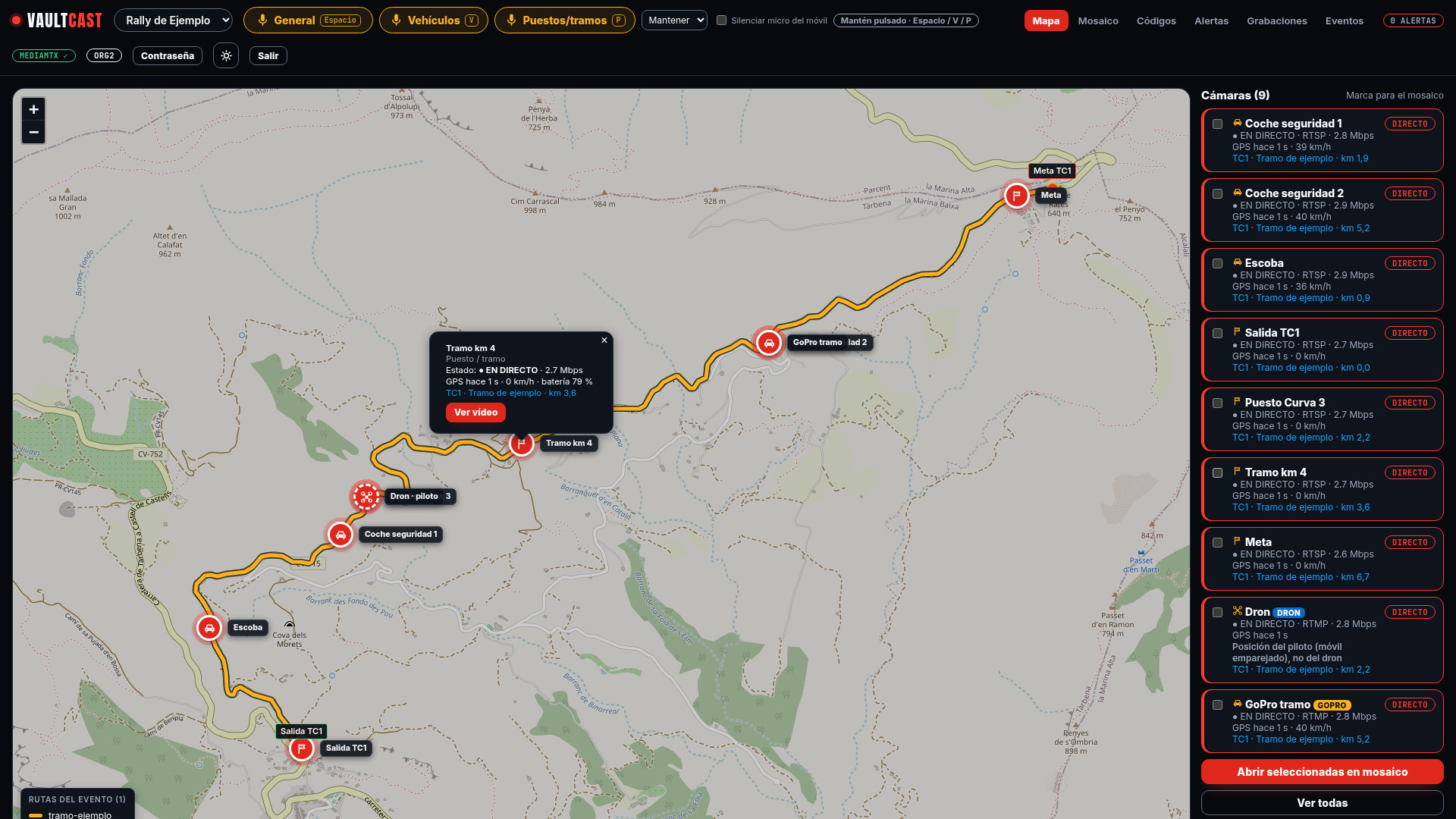Screen dimensions: 1456x819
Task: Select the Dron piloto map marker
Action: click(366, 497)
